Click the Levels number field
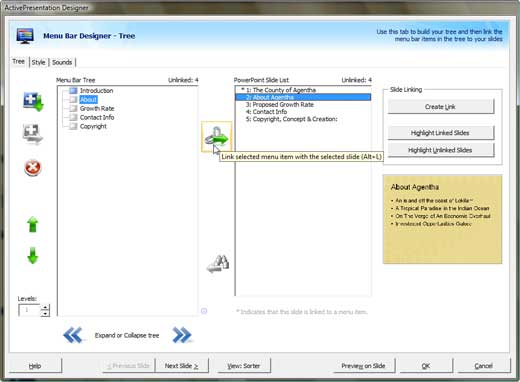 click(x=29, y=310)
